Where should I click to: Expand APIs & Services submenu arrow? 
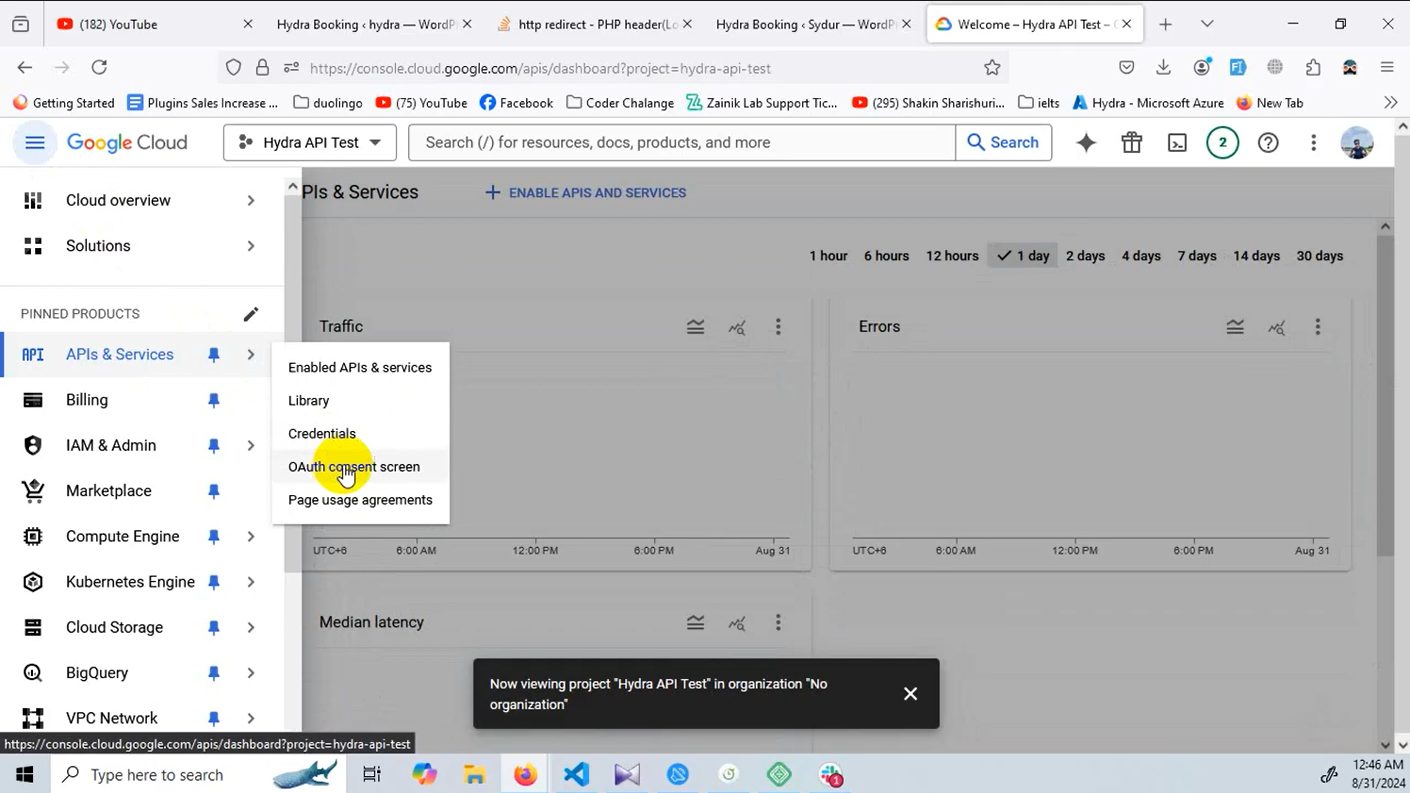[x=251, y=355]
